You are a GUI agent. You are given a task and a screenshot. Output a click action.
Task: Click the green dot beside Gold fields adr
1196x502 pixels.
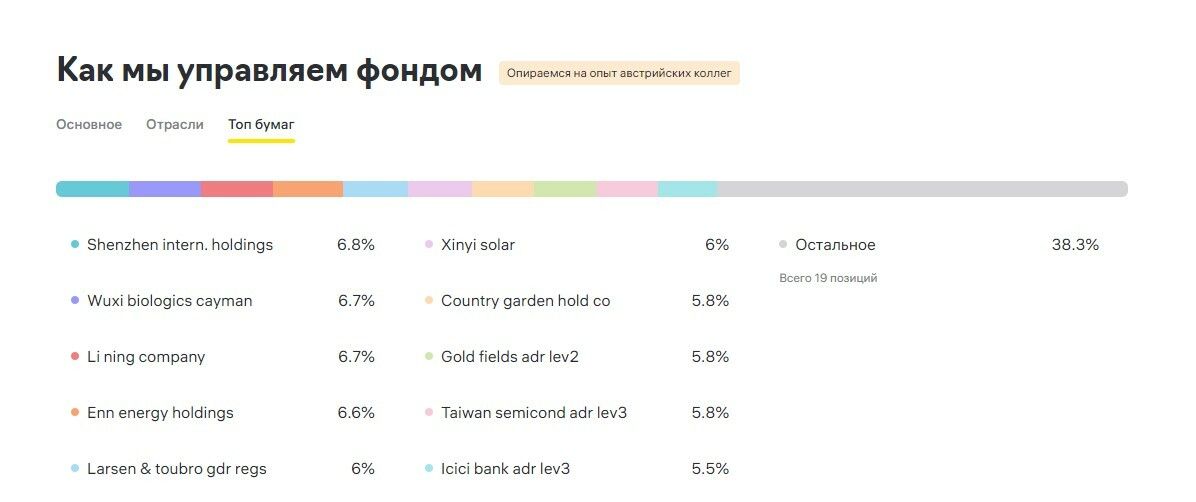coord(429,357)
